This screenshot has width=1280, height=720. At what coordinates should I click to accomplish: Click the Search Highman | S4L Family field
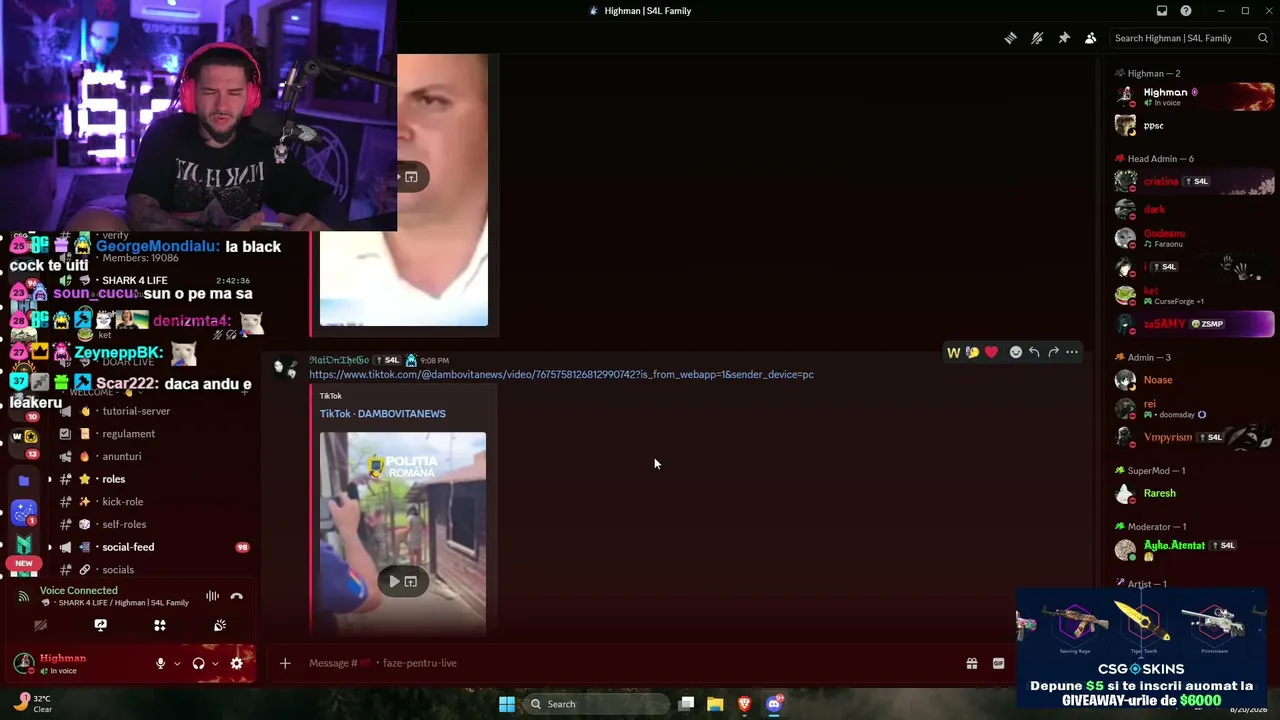[1190, 38]
